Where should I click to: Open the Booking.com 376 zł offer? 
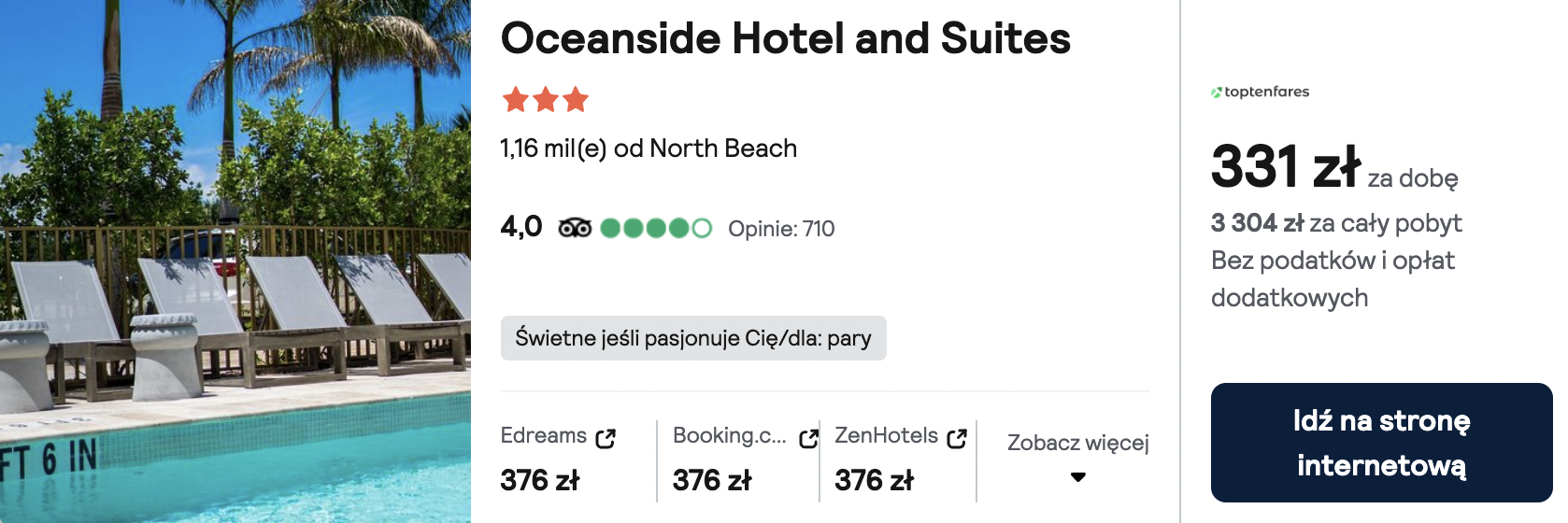pyautogui.click(x=712, y=480)
